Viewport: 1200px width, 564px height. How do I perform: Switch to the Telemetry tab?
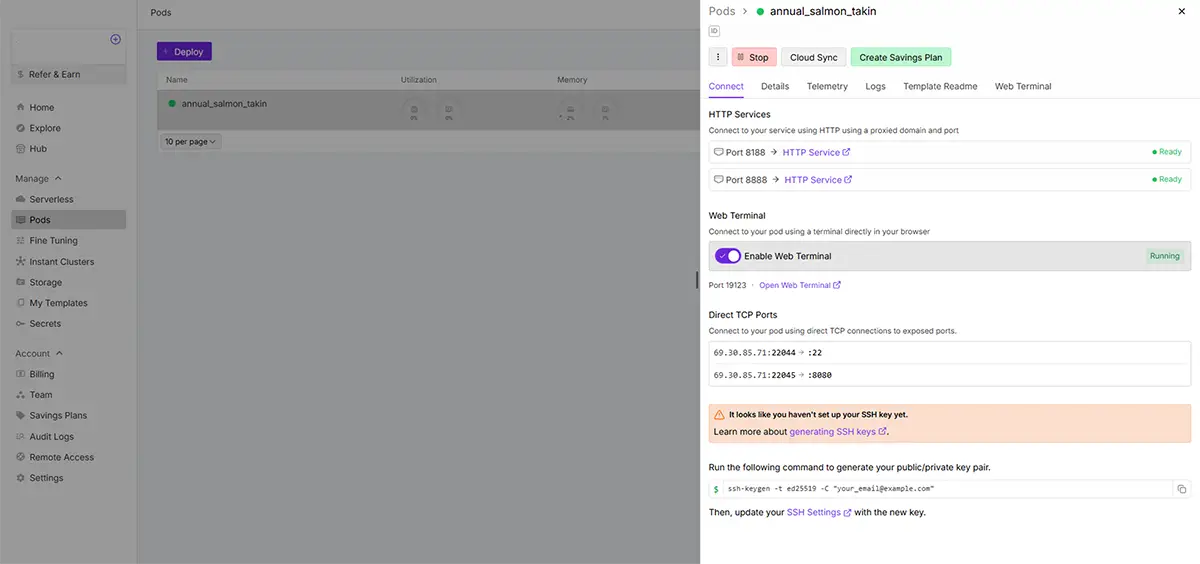coord(827,87)
